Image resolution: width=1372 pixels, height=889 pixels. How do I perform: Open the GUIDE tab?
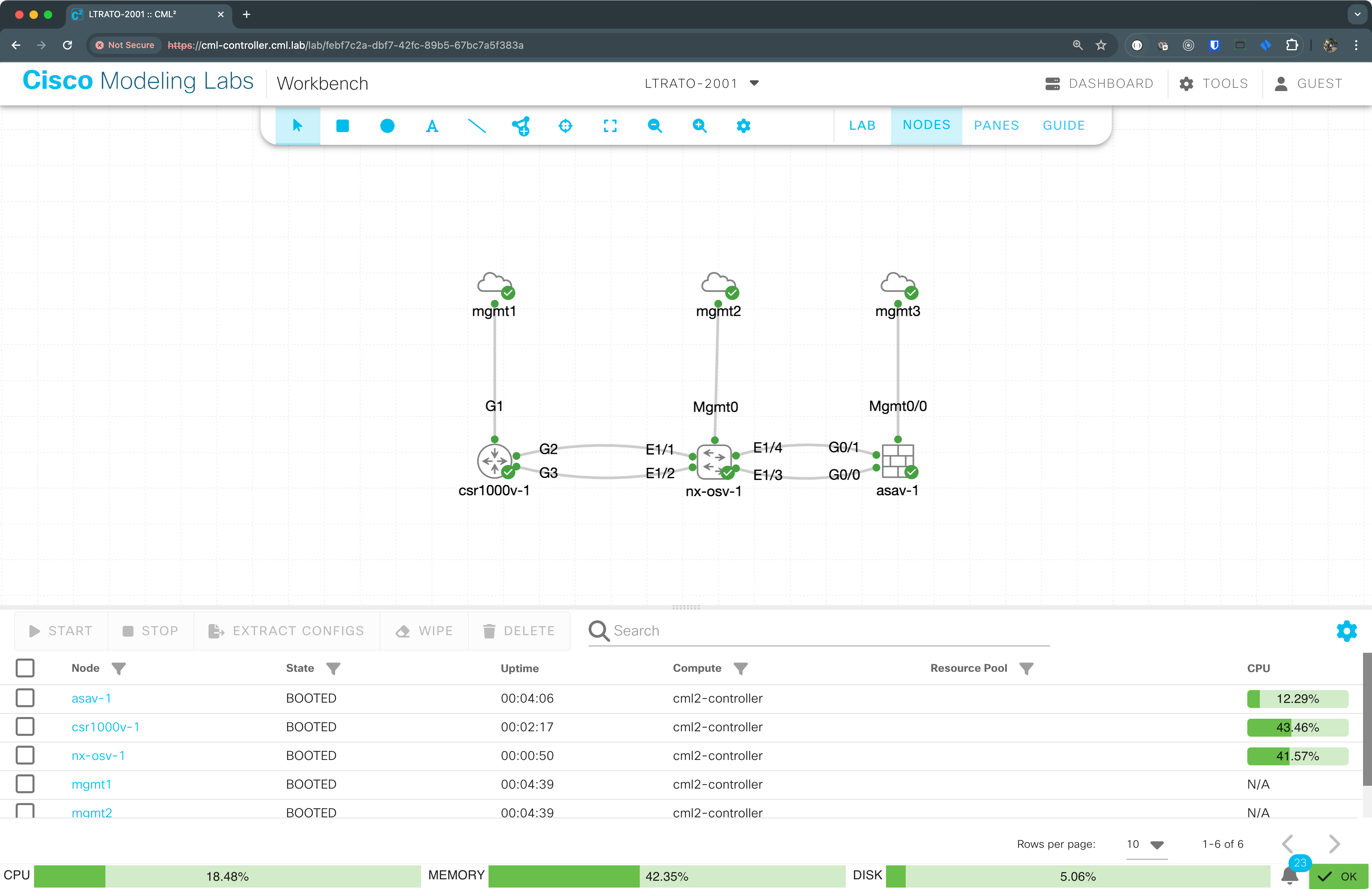(1064, 125)
